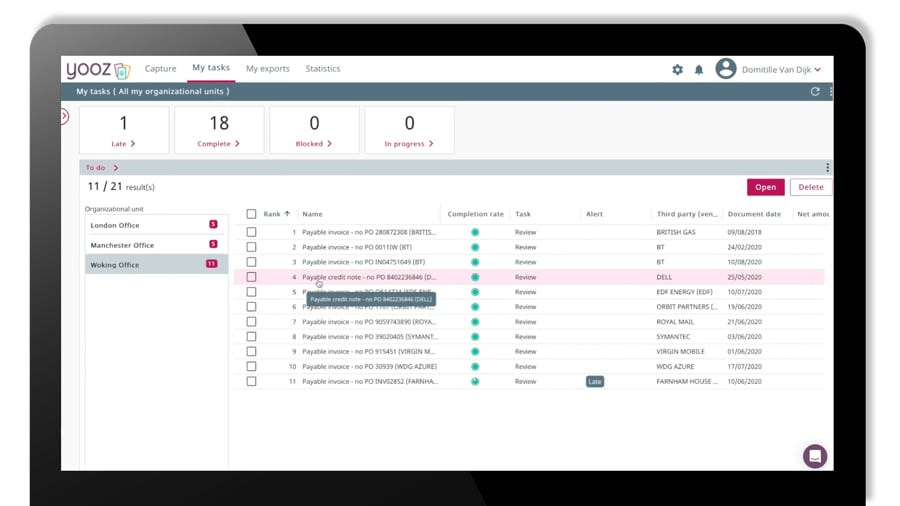
Task: Click the Manchester Office count badge
Action: [213, 244]
